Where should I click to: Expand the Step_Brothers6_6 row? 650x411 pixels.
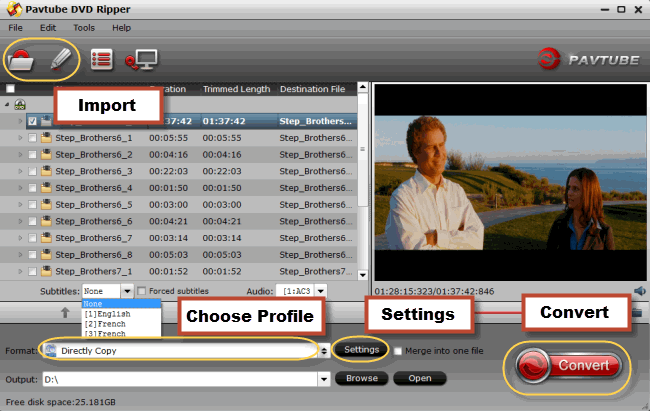20,221
